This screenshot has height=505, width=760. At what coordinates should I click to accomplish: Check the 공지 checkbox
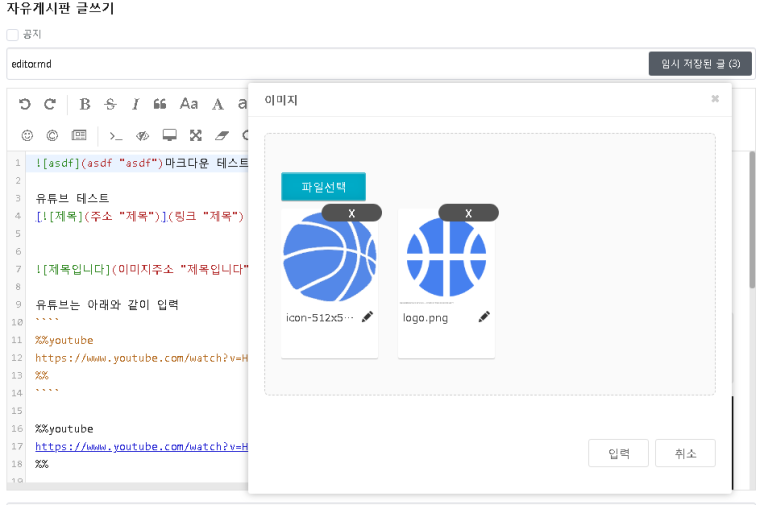coord(13,35)
